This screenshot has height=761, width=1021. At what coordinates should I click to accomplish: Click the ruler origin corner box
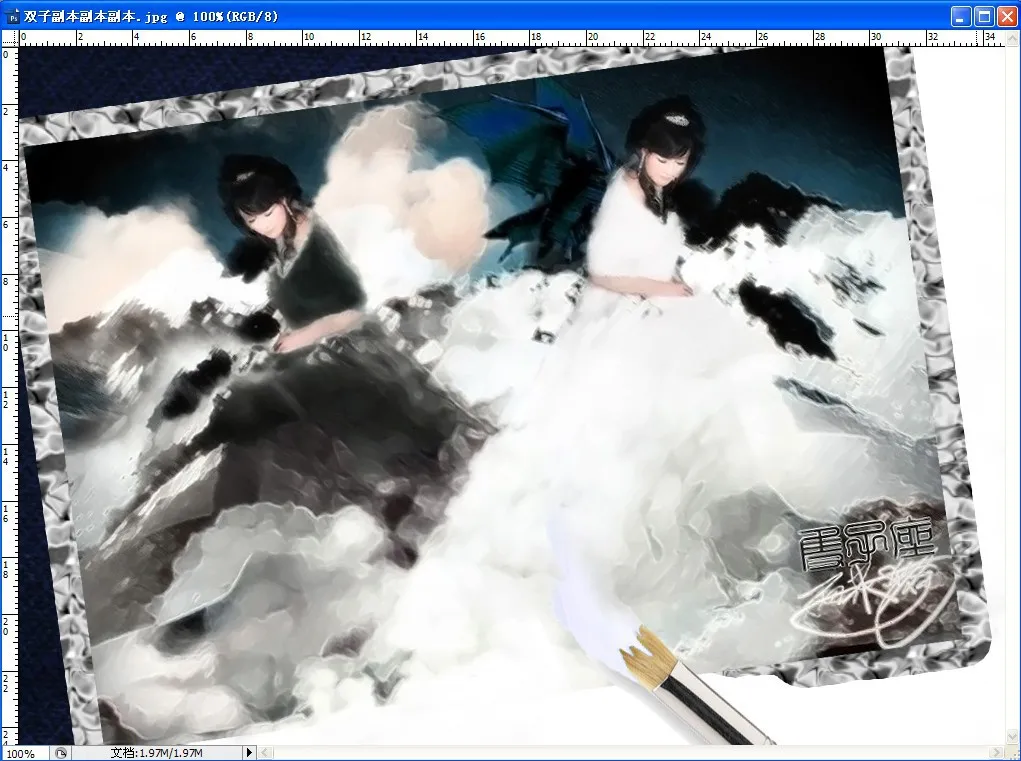point(9,38)
